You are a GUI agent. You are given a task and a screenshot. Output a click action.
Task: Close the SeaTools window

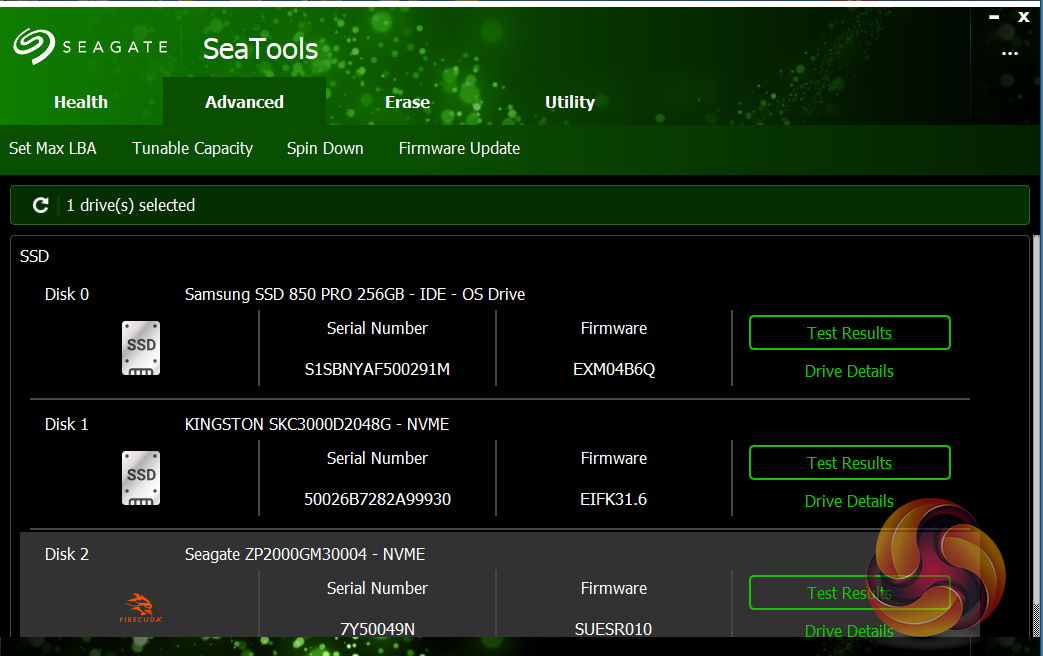pos(1024,17)
